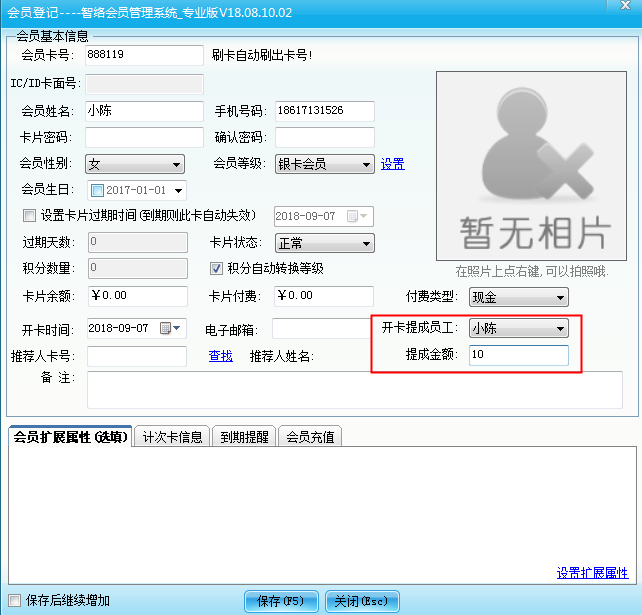Switch to 计次卡信息 tab

click(172, 436)
